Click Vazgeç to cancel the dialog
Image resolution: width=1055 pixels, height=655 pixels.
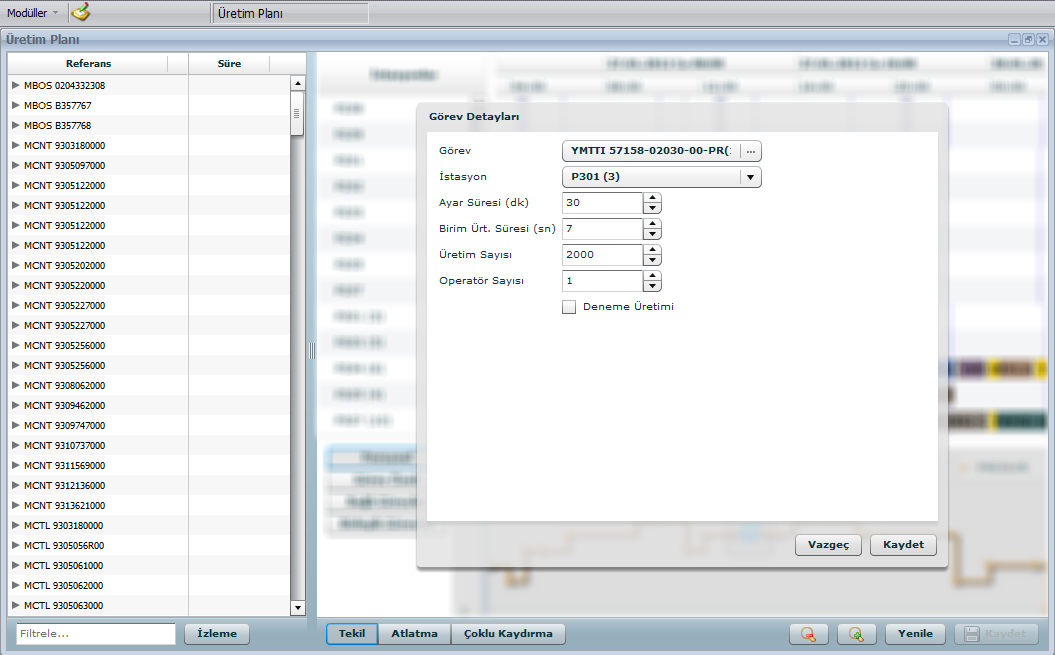[x=828, y=545]
